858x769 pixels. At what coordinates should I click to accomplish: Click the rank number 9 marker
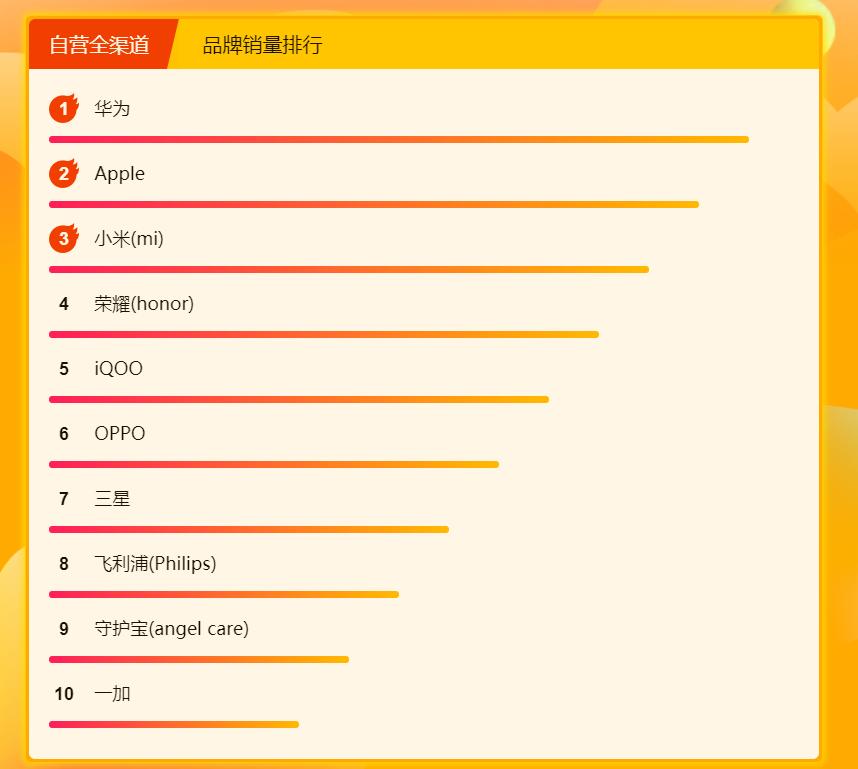click(63, 629)
